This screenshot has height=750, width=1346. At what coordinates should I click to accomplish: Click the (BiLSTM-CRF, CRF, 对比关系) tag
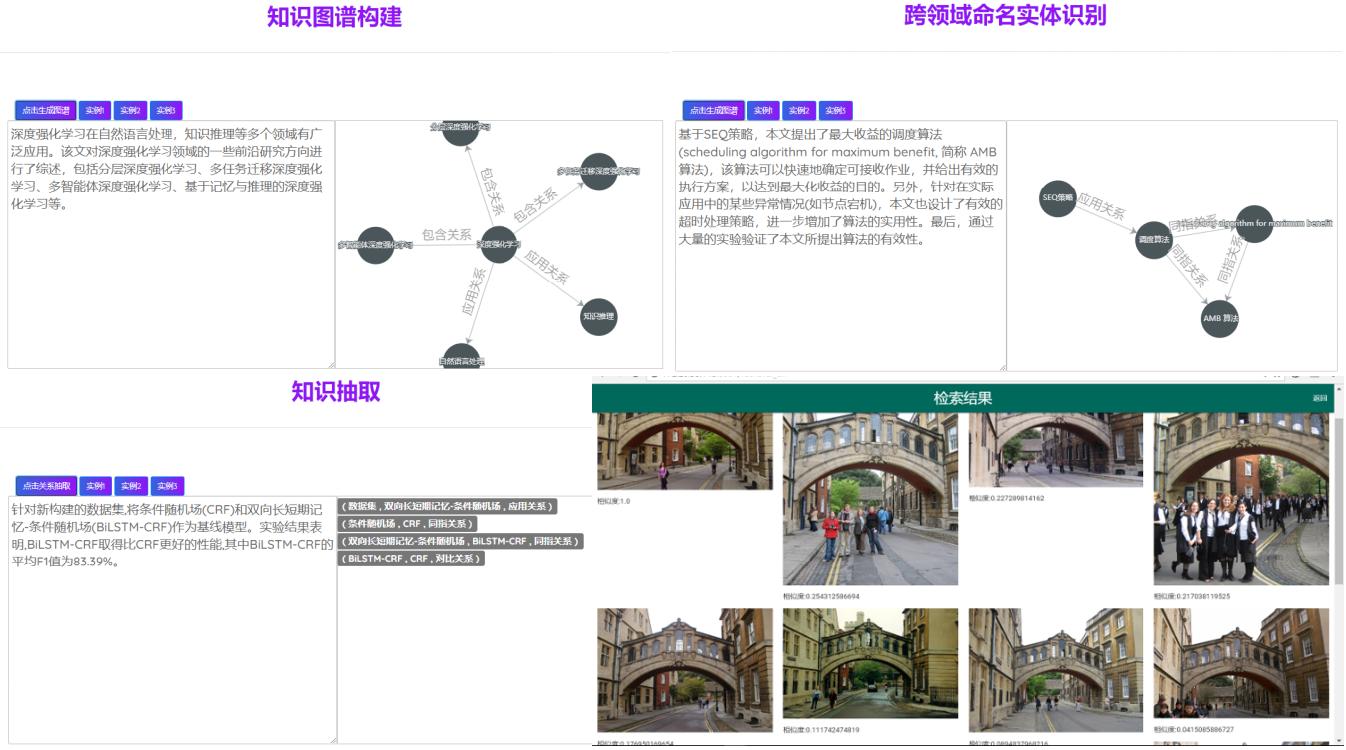click(x=411, y=559)
